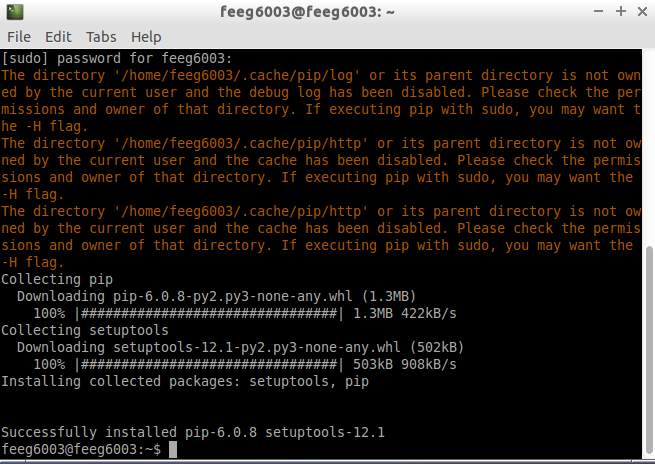Click the scrollbar track above the thumb
The width and height of the screenshot is (655, 464).
pos(649,147)
